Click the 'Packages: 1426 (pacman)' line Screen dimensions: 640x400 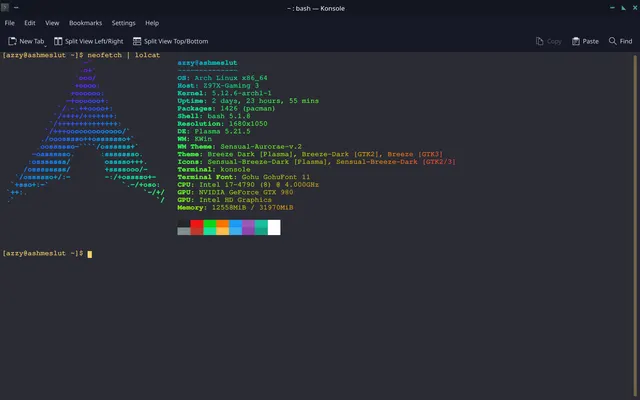pos(227,109)
